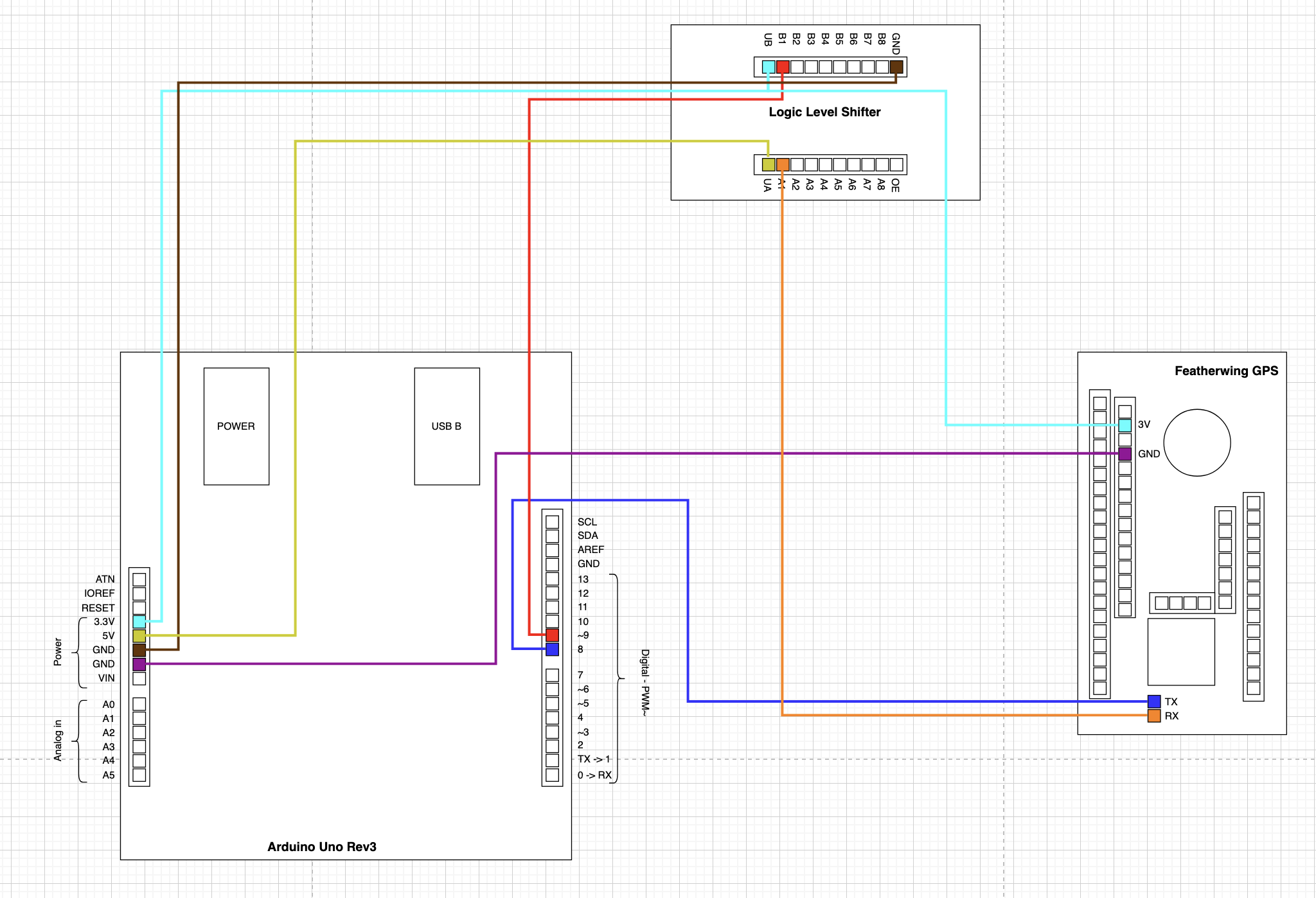The image size is (1316, 898).
Task: Select the blue TX pin on the Featherwing GPS
Action: [1153, 701]
